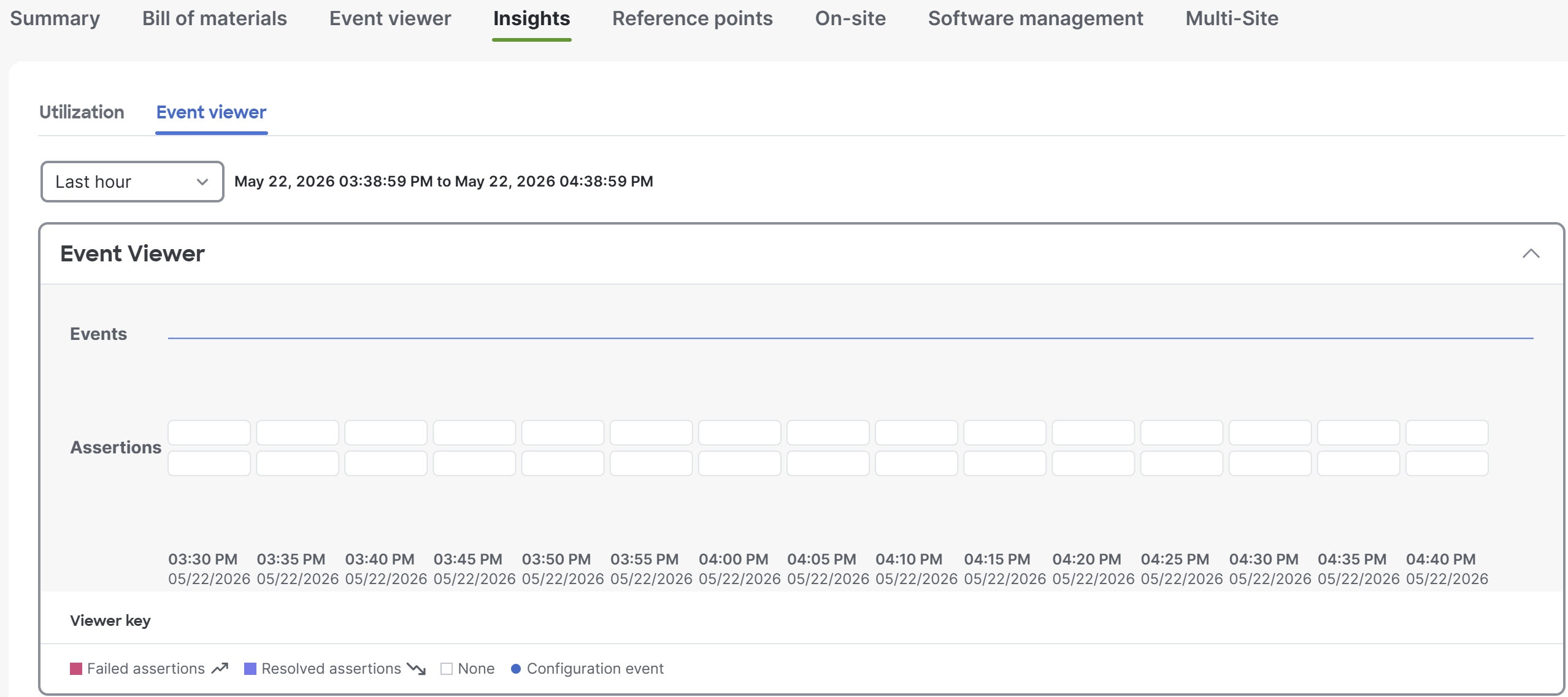The image size is (1568, 697).
Task: Click the 04:20 PM time label
Action: point(1086,560)
